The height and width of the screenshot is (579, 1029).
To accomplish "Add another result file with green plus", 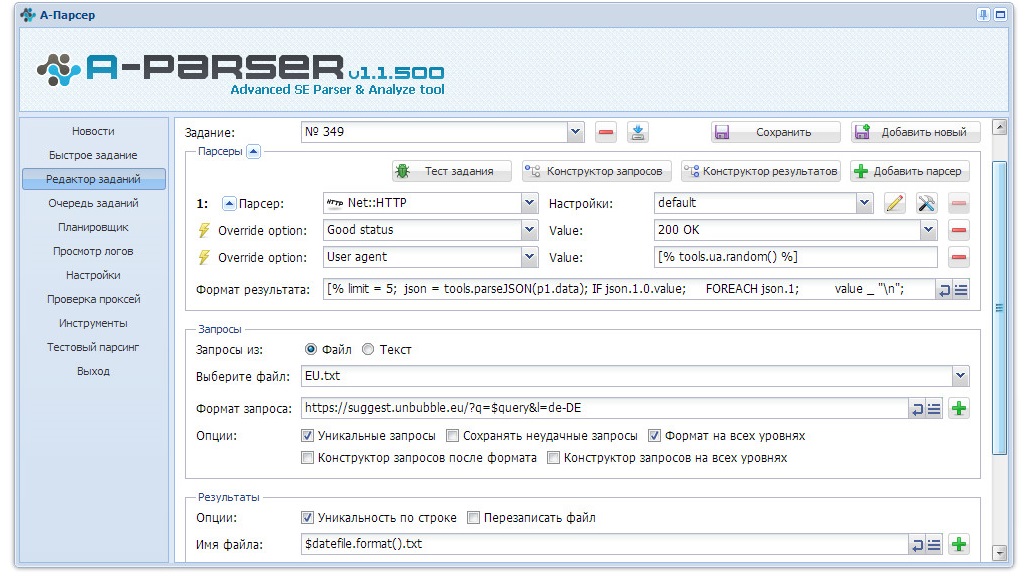I will pyautogui.click(x=959, y=544).
